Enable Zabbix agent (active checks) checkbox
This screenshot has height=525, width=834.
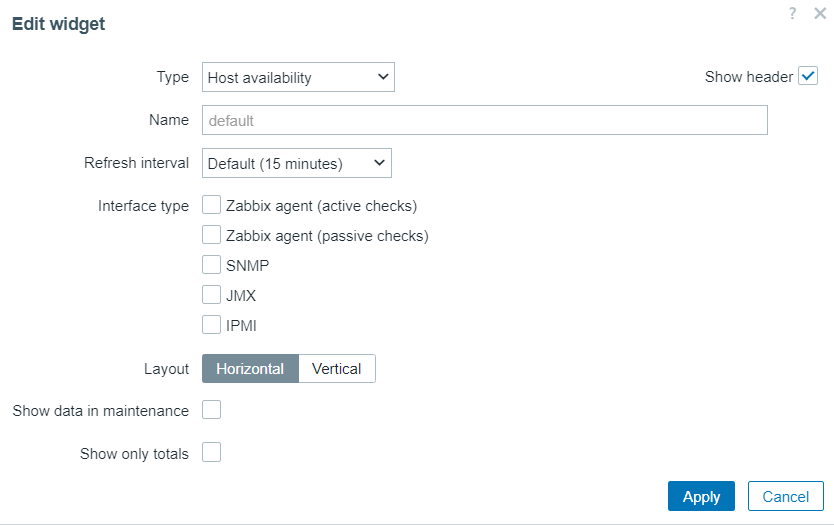pos(211,205)
